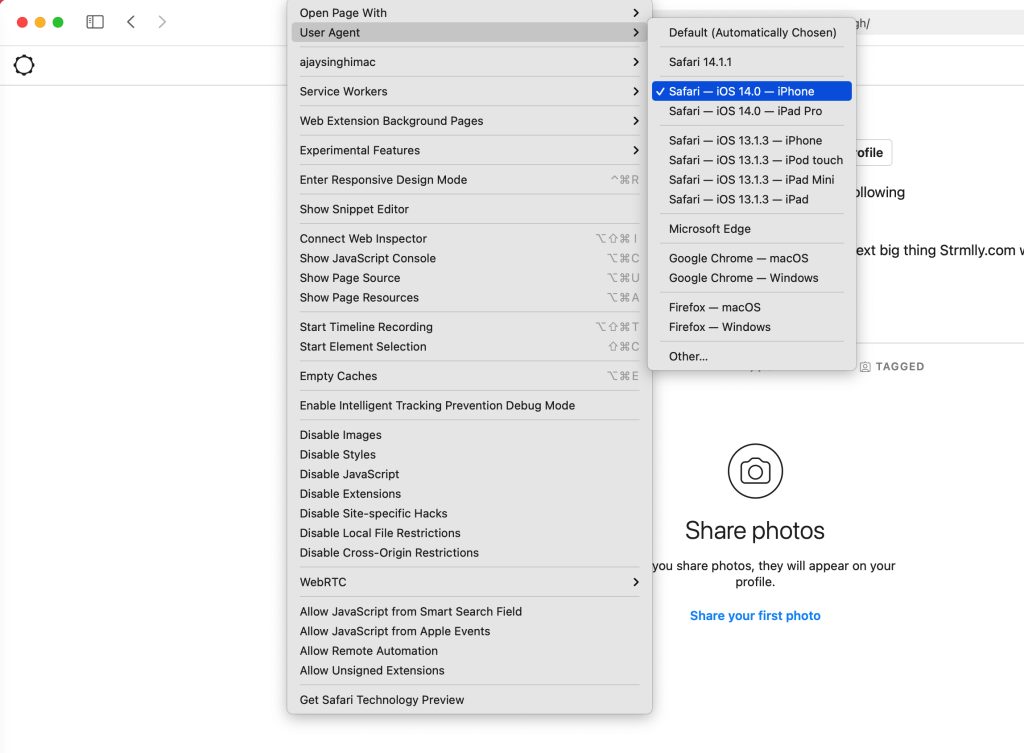Select Safari iOS 13.1.3 iPod touch
The image size is (1024, 753).
pyautogui.click(x=752, y=160)
